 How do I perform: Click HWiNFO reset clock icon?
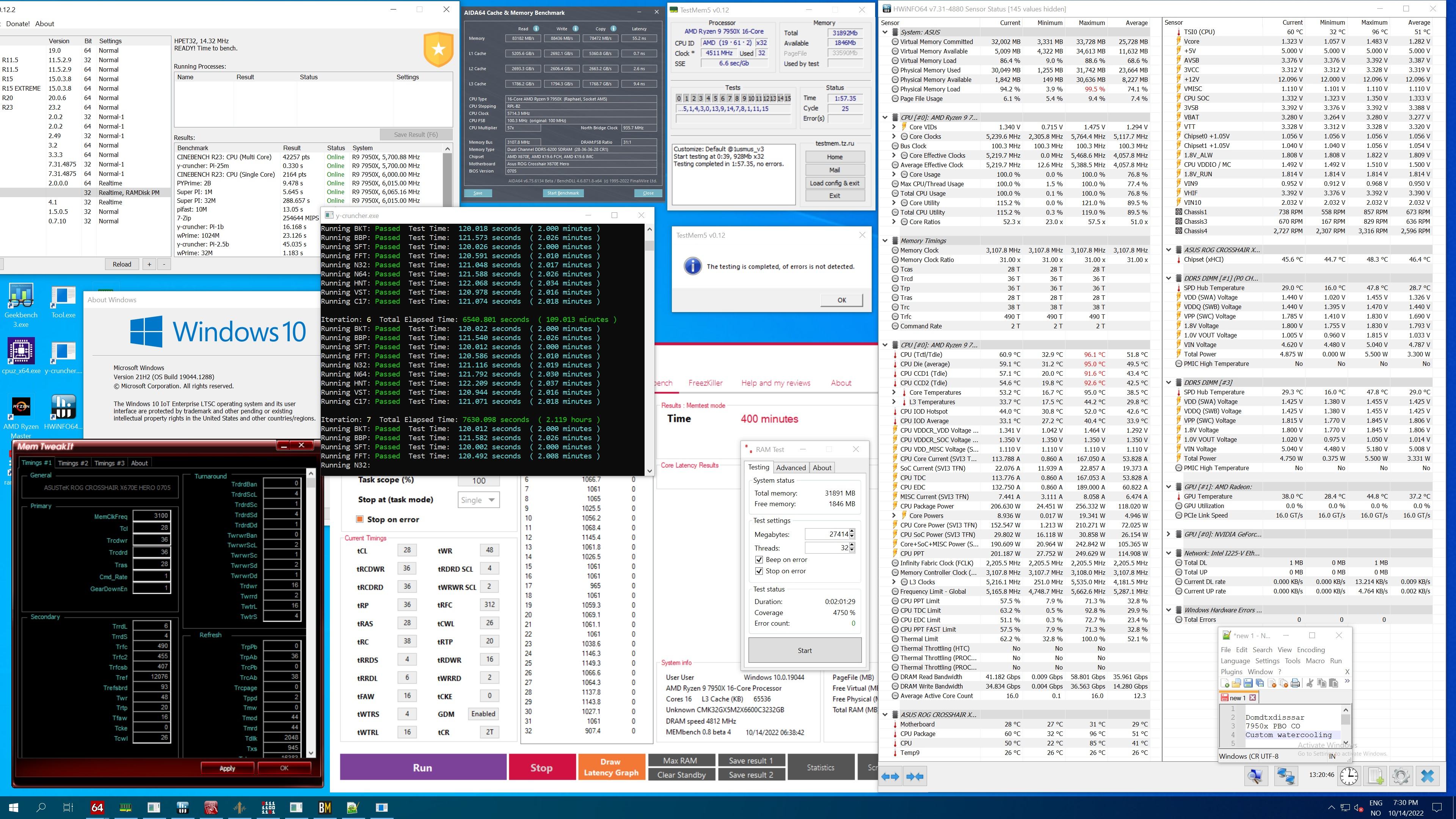pyautogui.click(x=1349, y=775)
